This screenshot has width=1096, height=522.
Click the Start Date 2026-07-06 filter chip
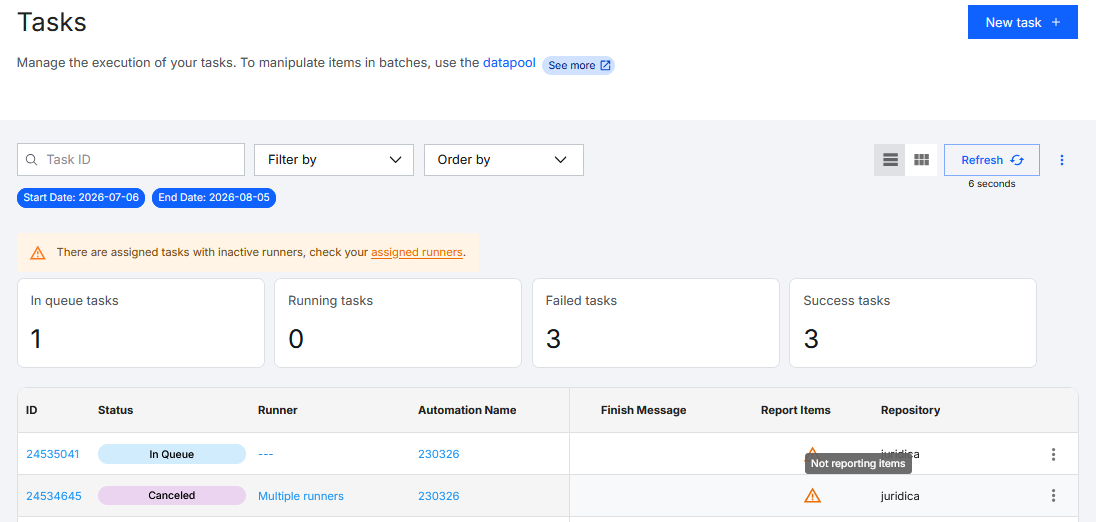(x=81, y=198)
